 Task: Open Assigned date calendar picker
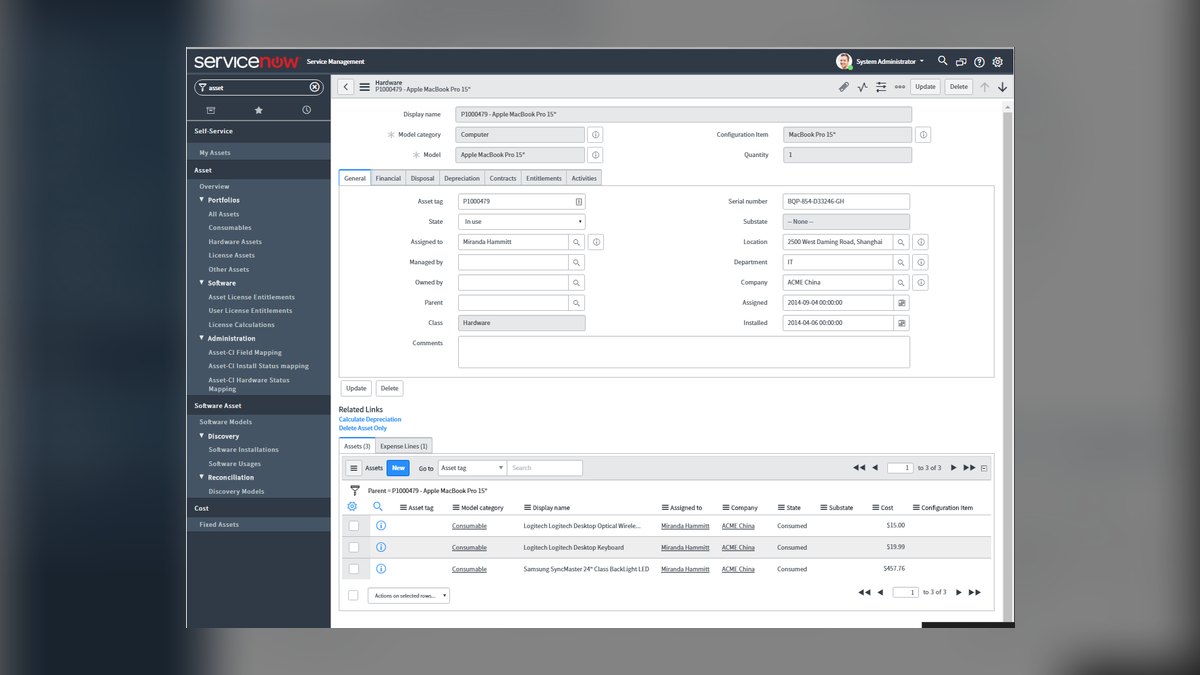coord(901,302)
